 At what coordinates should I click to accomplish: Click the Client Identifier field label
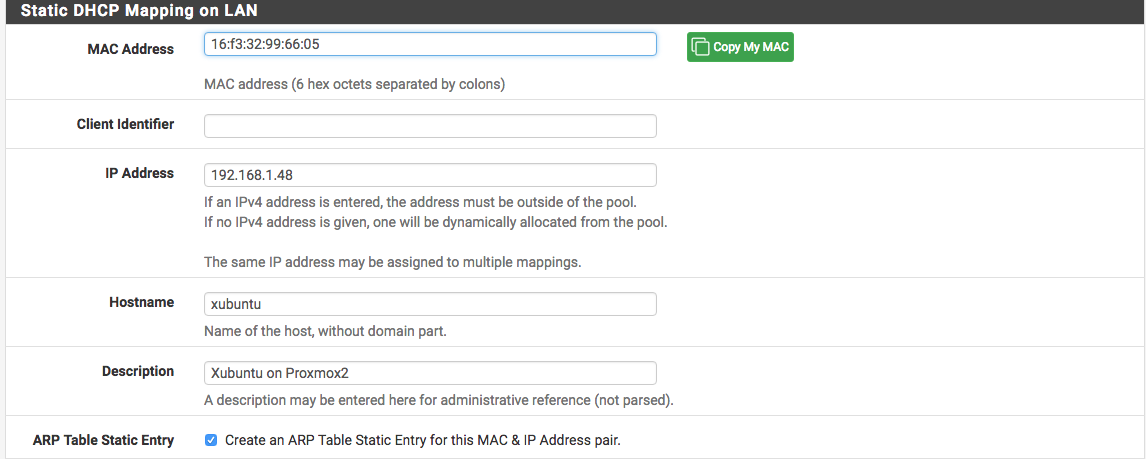[125, 124]
